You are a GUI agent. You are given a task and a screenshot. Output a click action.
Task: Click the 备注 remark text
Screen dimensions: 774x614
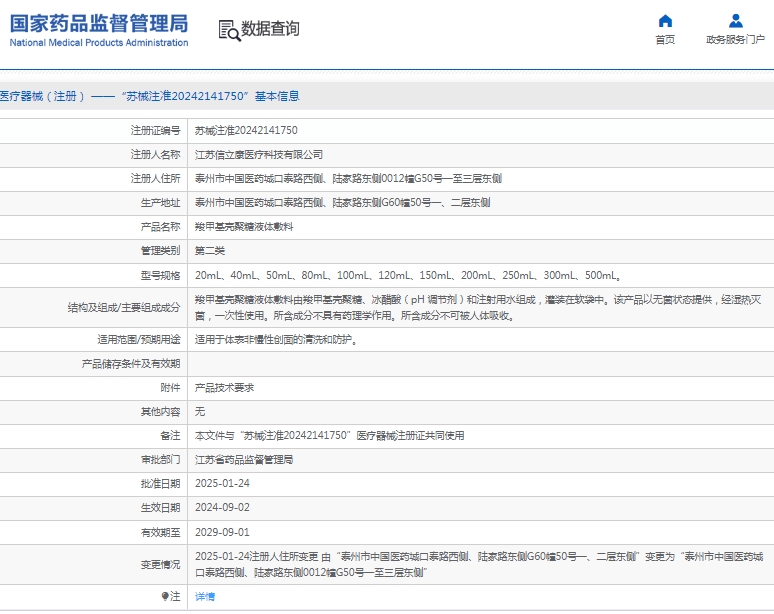click(x=329, y=435)
